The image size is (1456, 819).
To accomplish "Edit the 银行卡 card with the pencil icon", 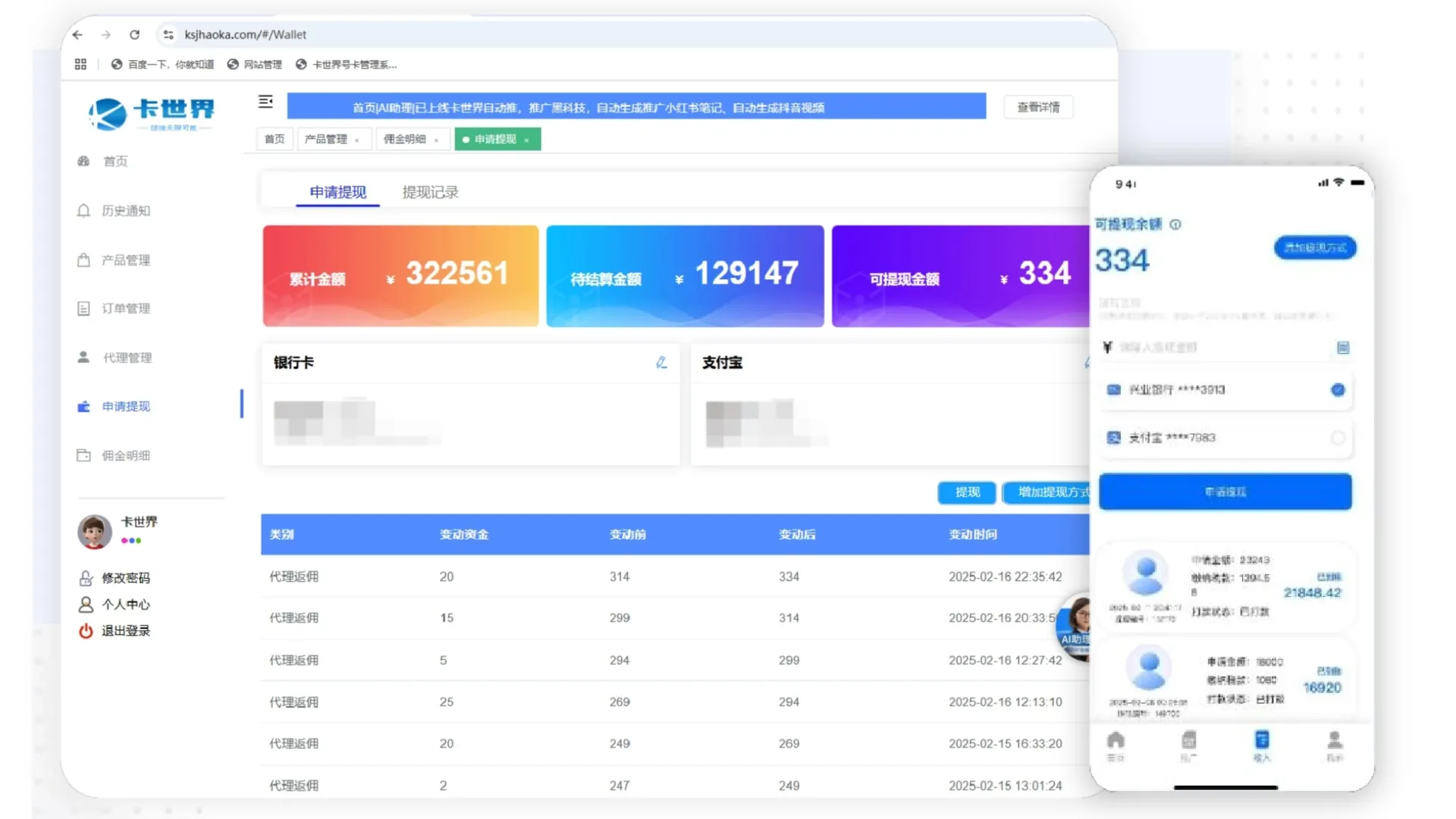I will pyautogui.click(x=661, y=362).
